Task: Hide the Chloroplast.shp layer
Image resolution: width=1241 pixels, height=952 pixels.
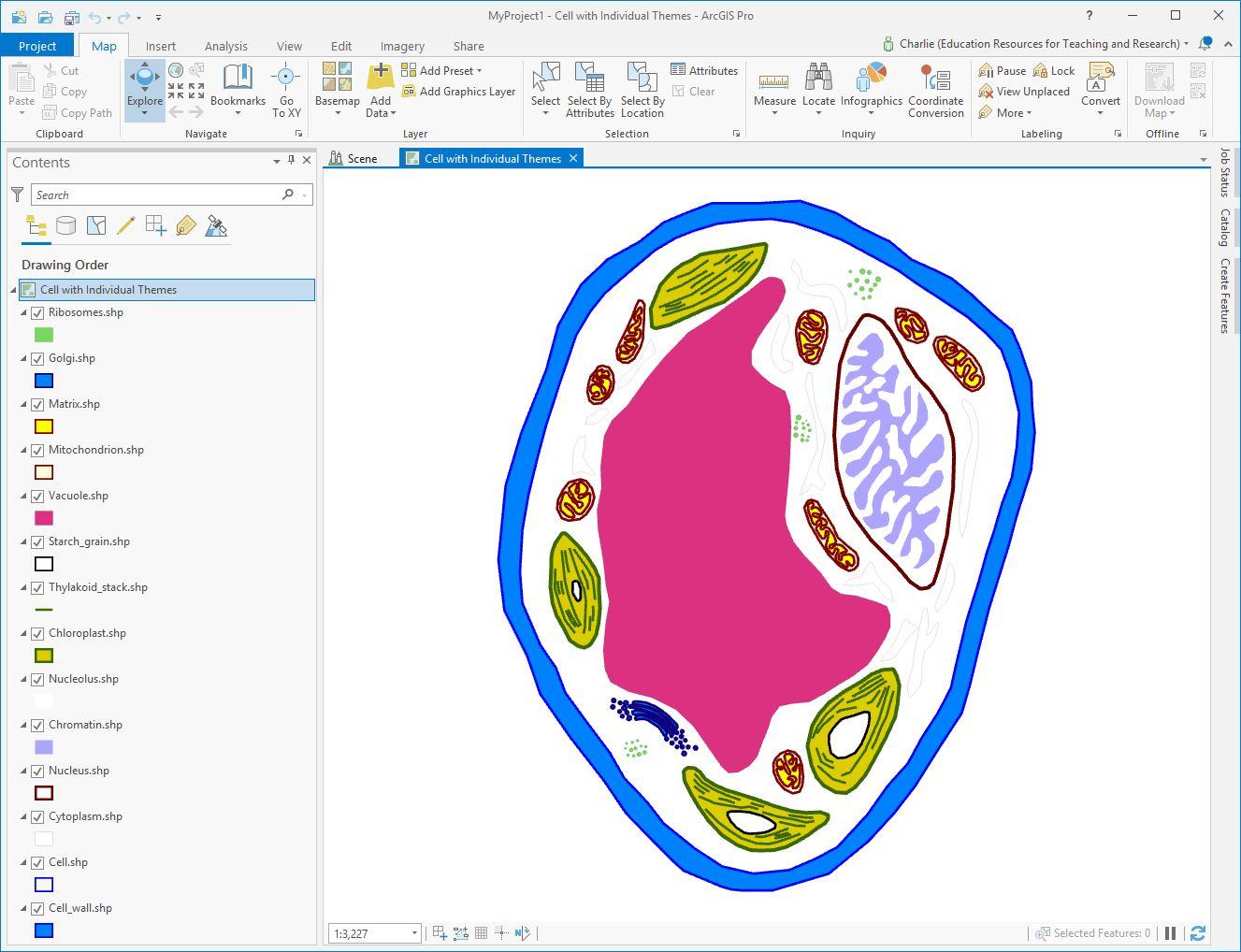Action: [38, 633]
